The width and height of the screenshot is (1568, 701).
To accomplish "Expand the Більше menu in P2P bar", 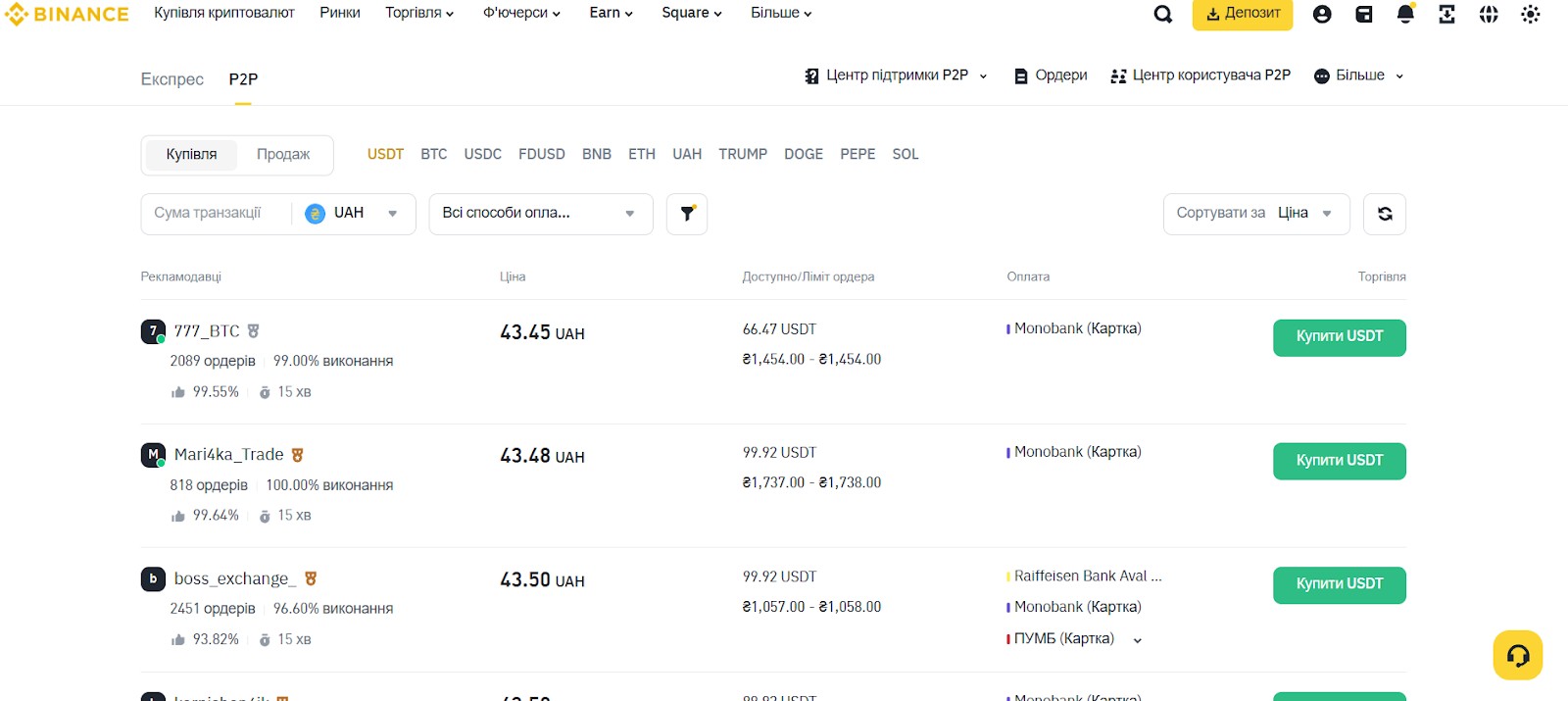I will tap(1359, 75).
